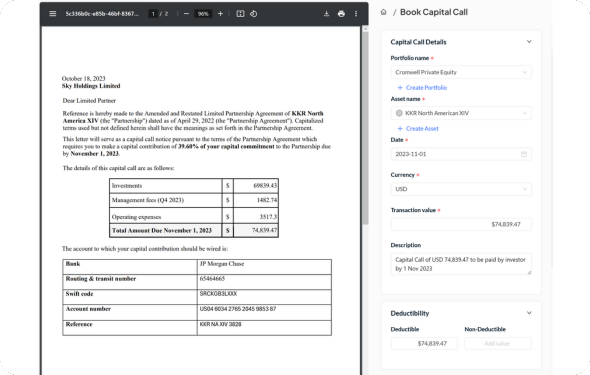Click the 'JP Morgan Chase' bank cell
This screenshot has width=590, height=375.
click(x=264, y=267)
